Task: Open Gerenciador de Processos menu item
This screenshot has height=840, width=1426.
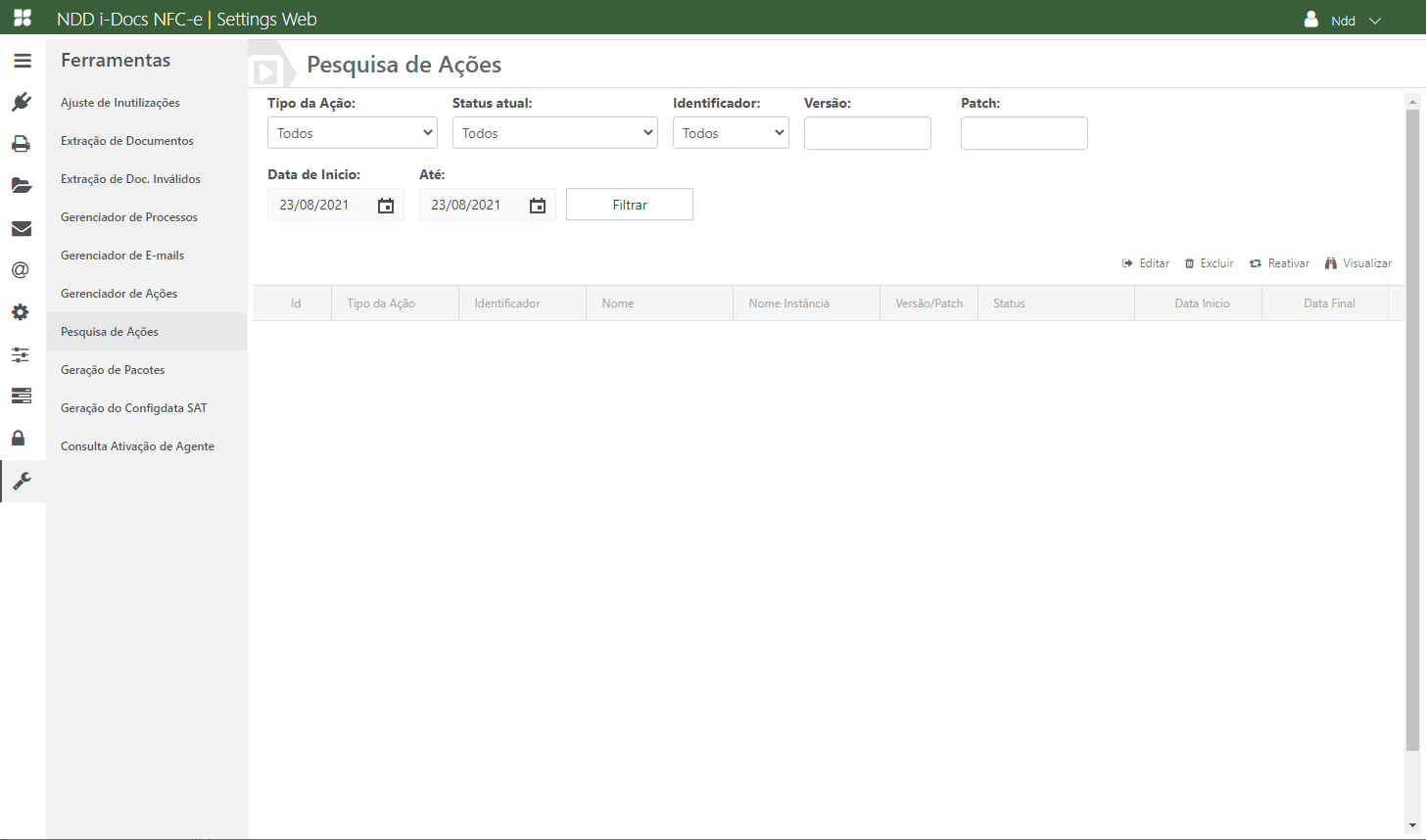Action: [x=129, y=217]
